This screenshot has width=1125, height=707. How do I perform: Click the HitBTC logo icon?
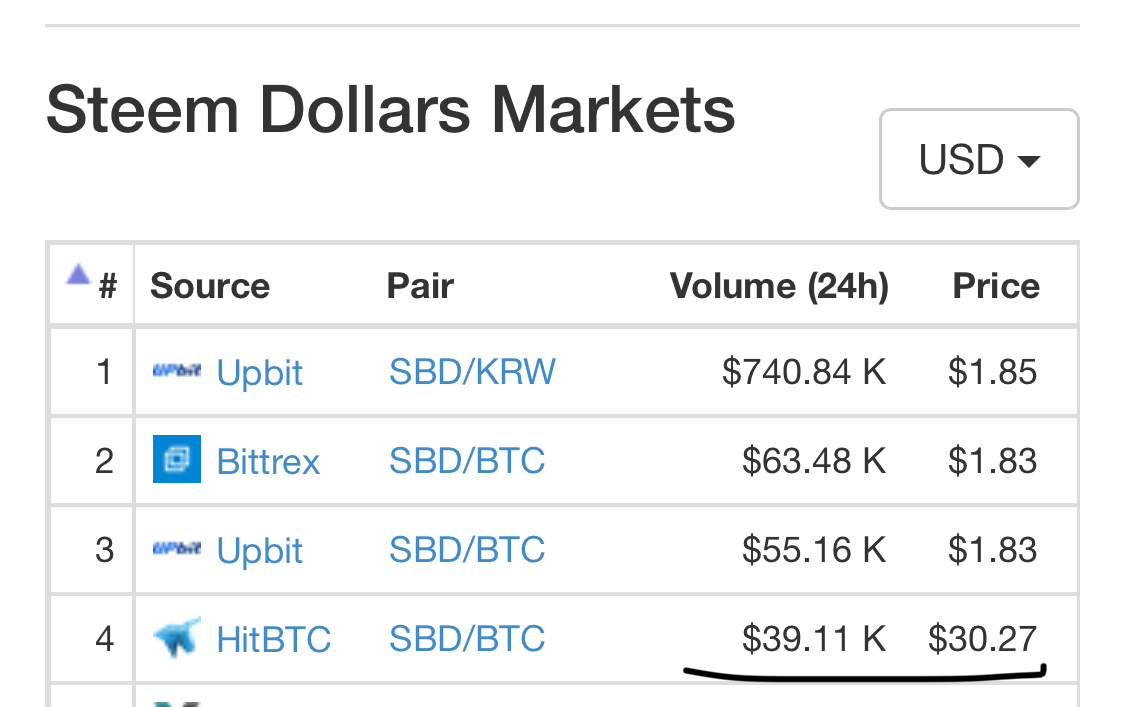coord(176,637)
